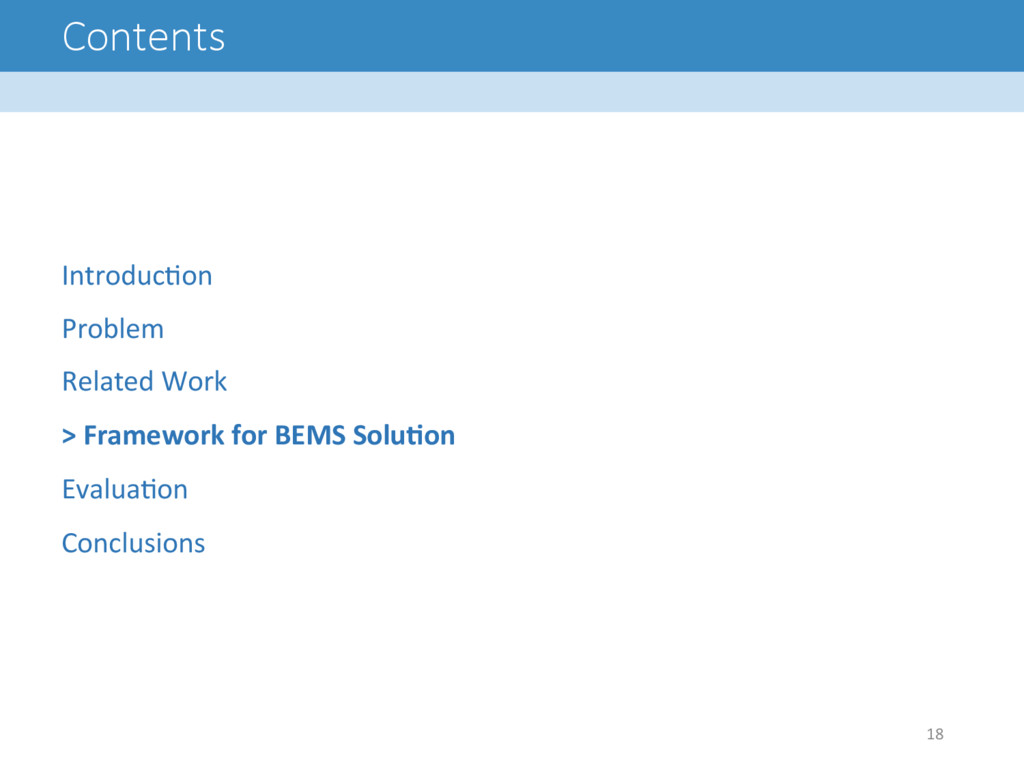Select the Problem section entry
Image resolution: width=1024 pixels, height=768 pixels.
click(113, 328)
